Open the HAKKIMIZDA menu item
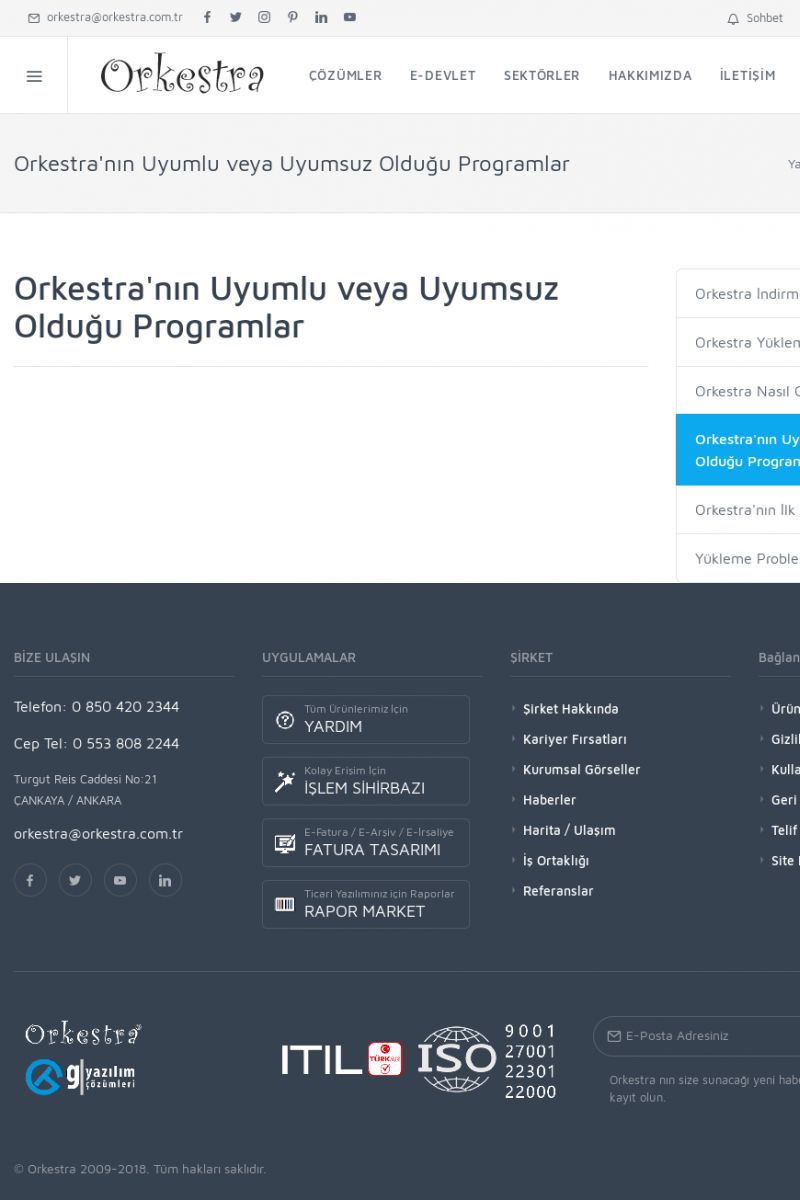Viewport: 800px width, 1200px height. click(650, 76)
